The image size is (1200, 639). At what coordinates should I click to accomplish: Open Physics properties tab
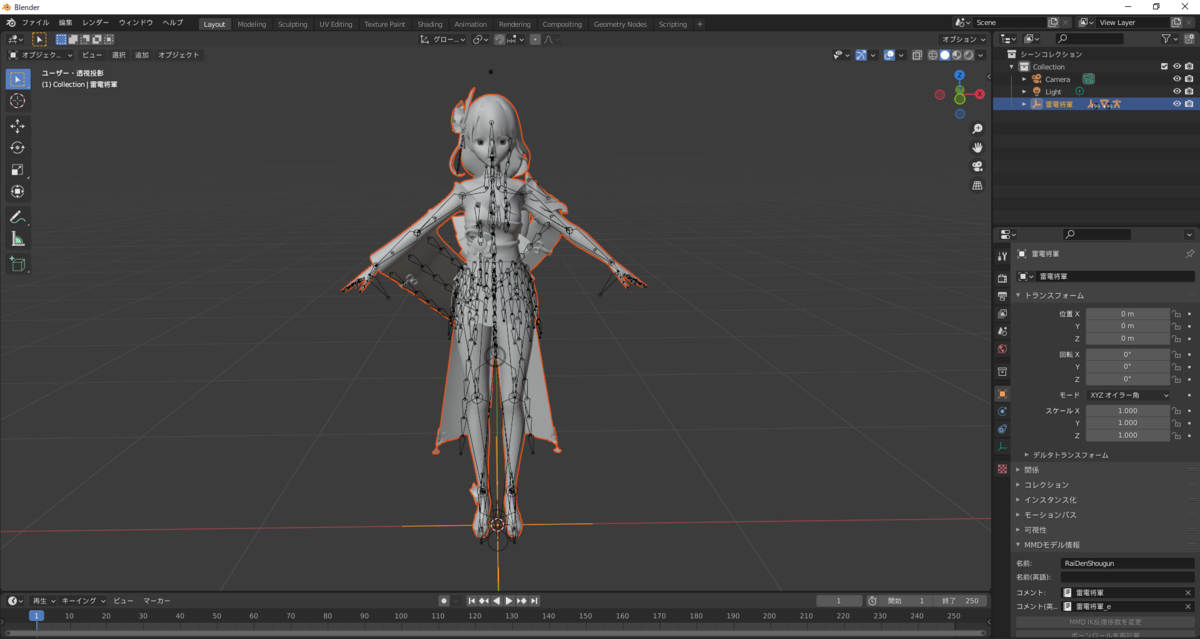pyautogui.click(x=1002, y=411)
